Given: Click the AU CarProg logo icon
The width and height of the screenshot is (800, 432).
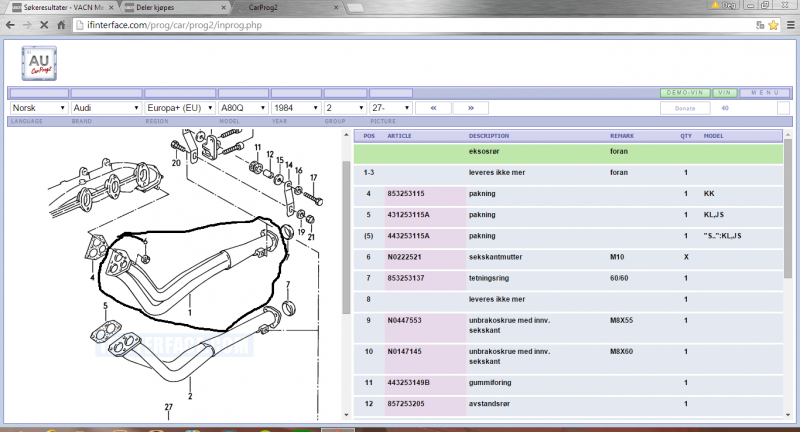Looking at the screenshot, I should [x=41, y=62].
